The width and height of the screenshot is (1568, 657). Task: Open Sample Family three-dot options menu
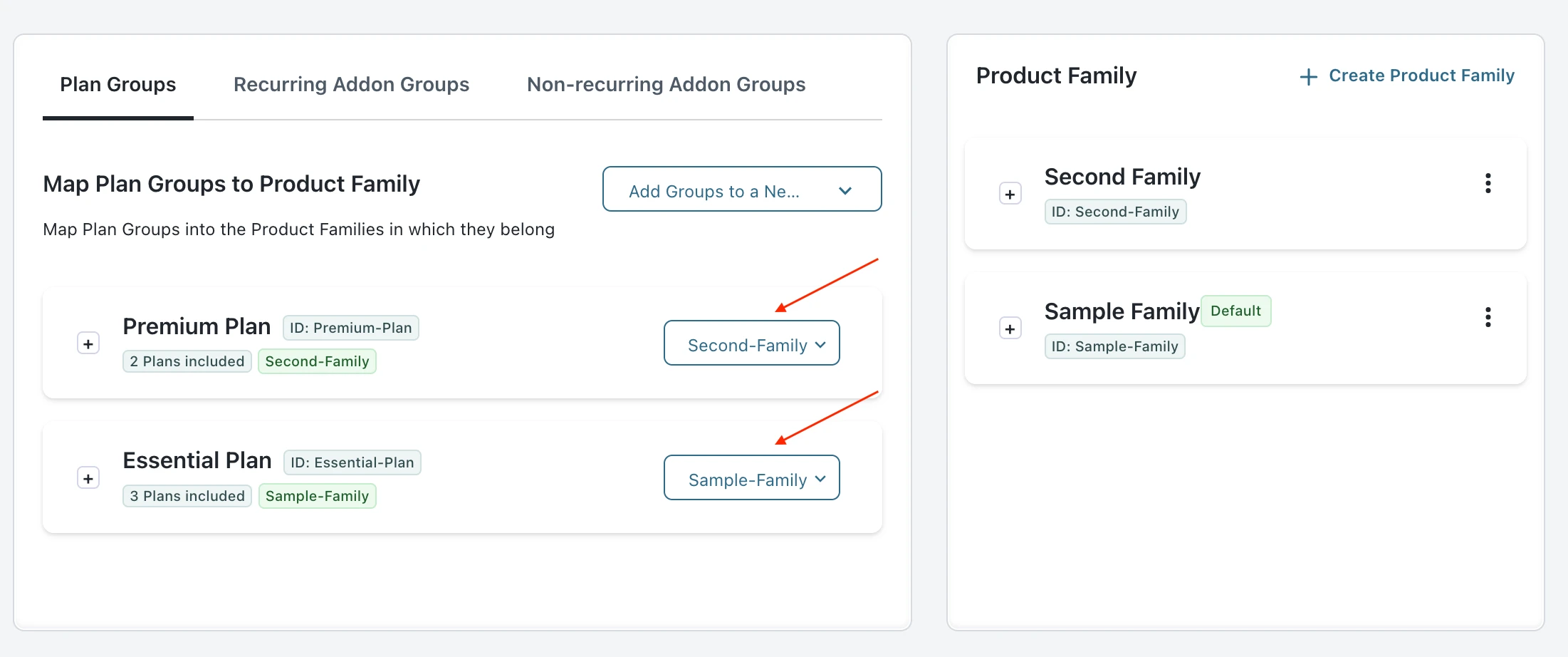tap(1488, 318)
